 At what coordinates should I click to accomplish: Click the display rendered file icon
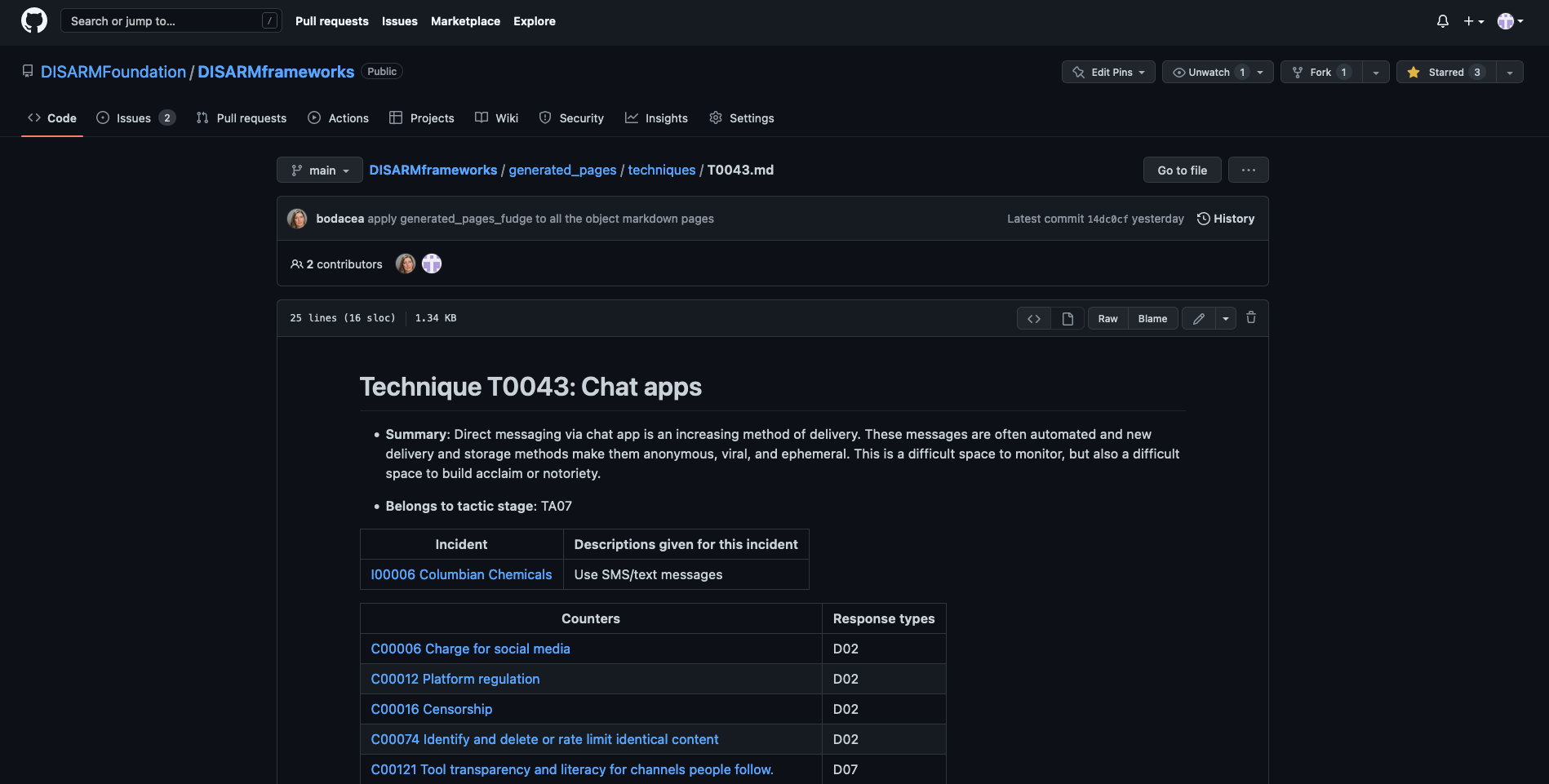pos(1067,318)
